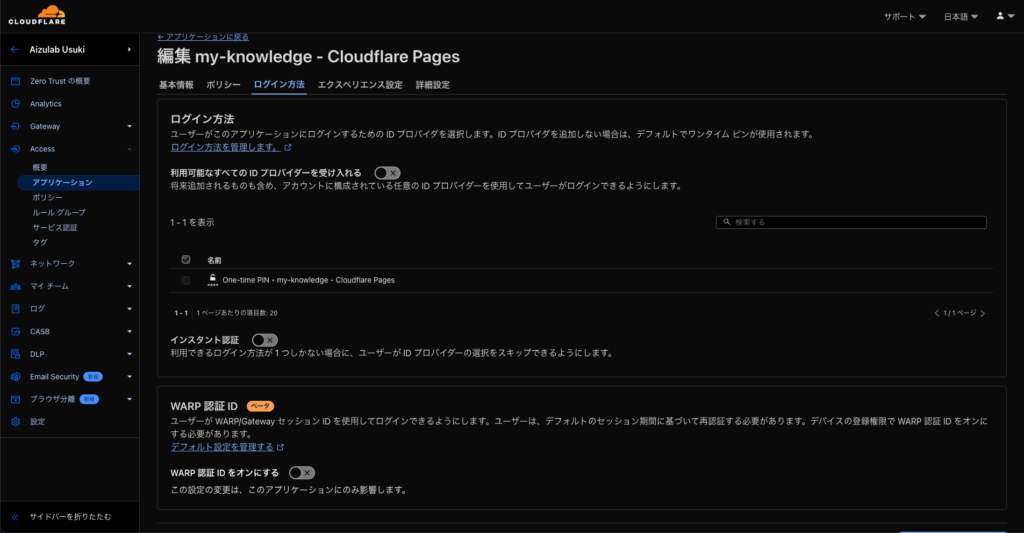
Task: Click the back arrow next to Aizulab Usuki
Action: 15,50
